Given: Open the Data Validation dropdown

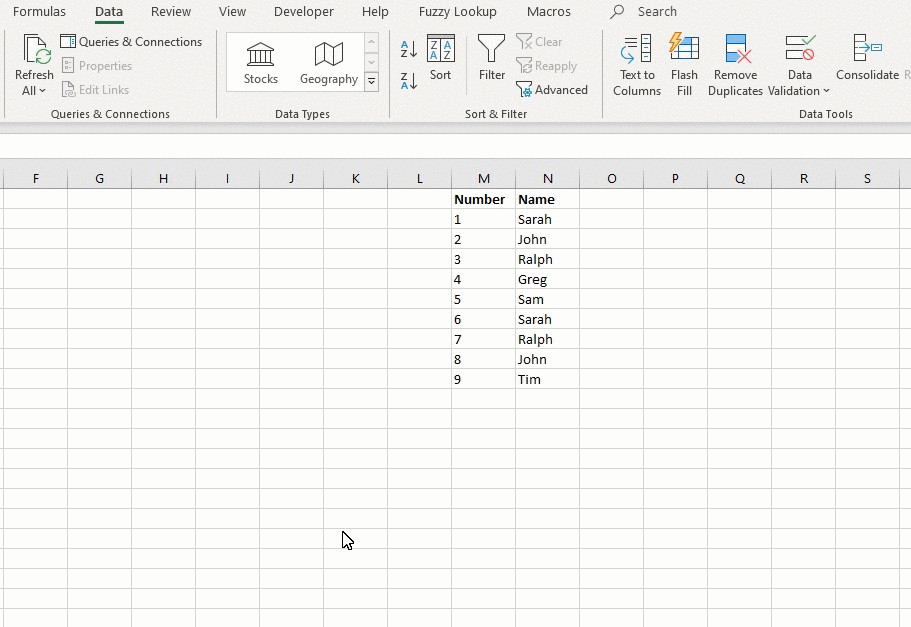Looking at the screenshot, I should 826,91.
